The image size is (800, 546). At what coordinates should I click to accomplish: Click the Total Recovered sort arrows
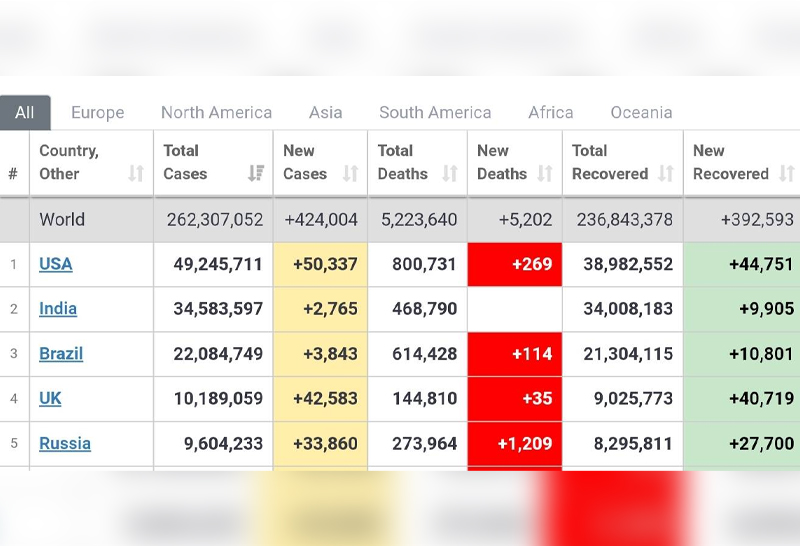point(666,174)
